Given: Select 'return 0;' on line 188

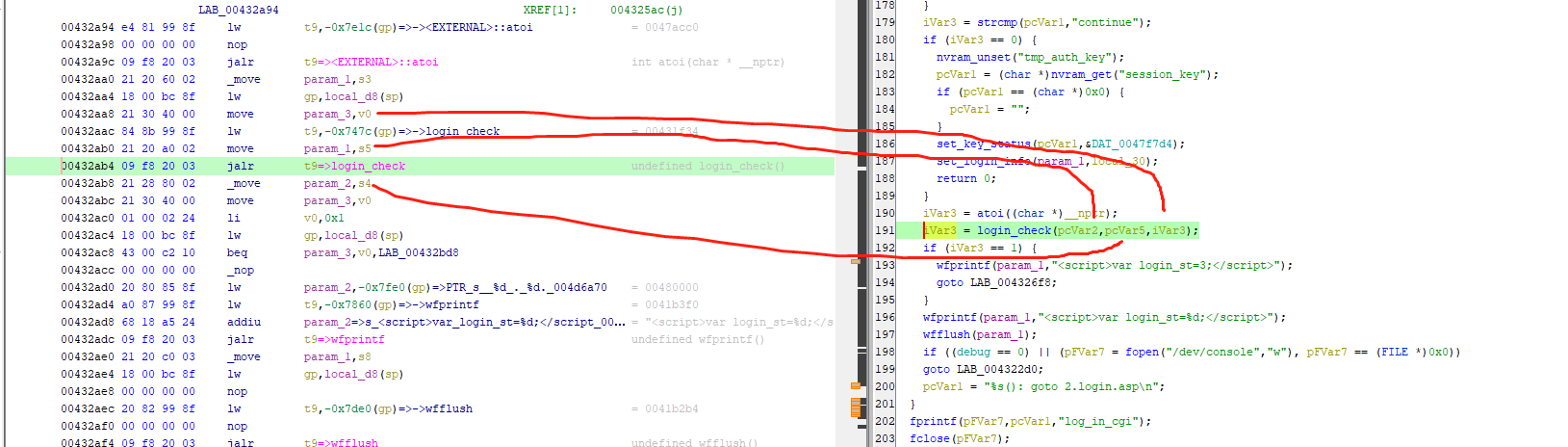Looking at the screenshot, I should (x=966, y=178).
